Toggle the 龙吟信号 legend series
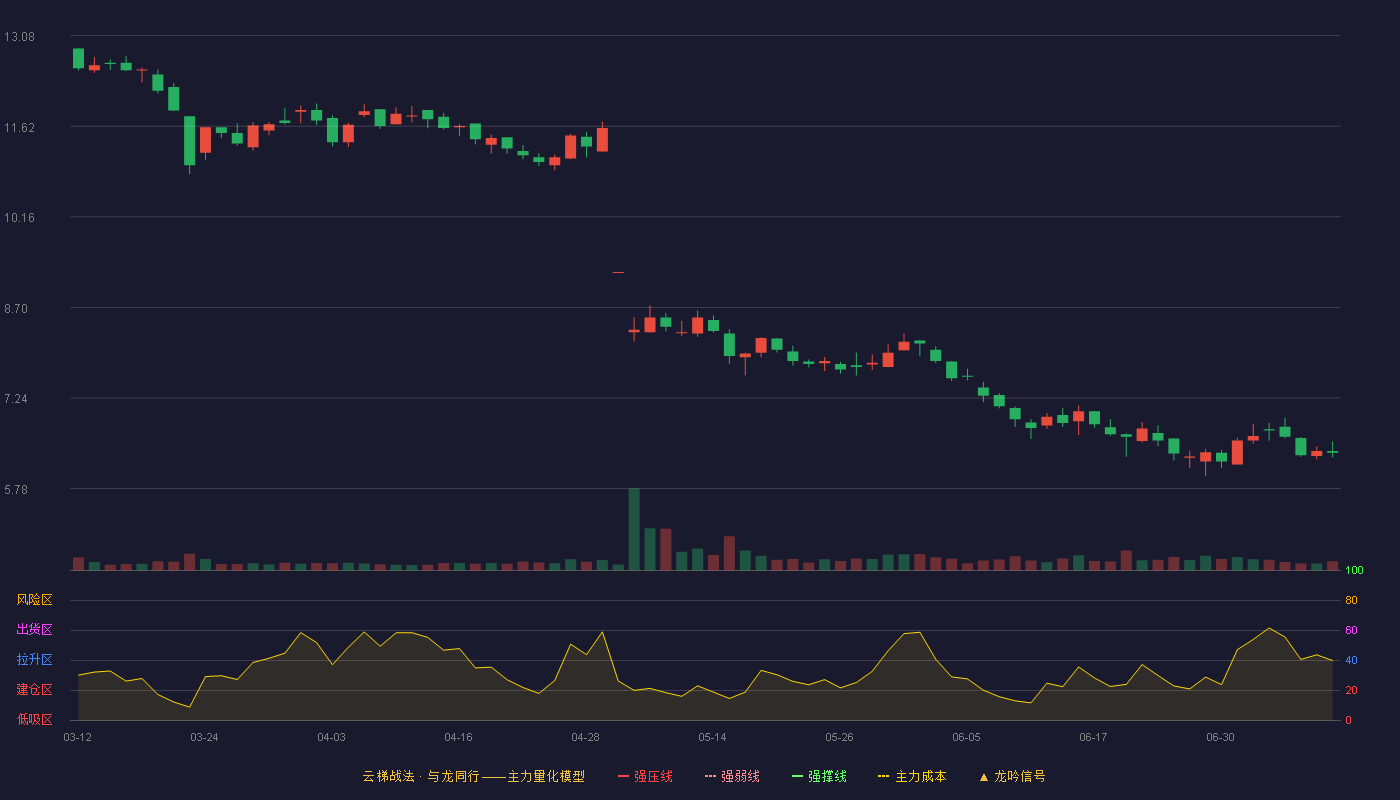 tap(1012, 776)
